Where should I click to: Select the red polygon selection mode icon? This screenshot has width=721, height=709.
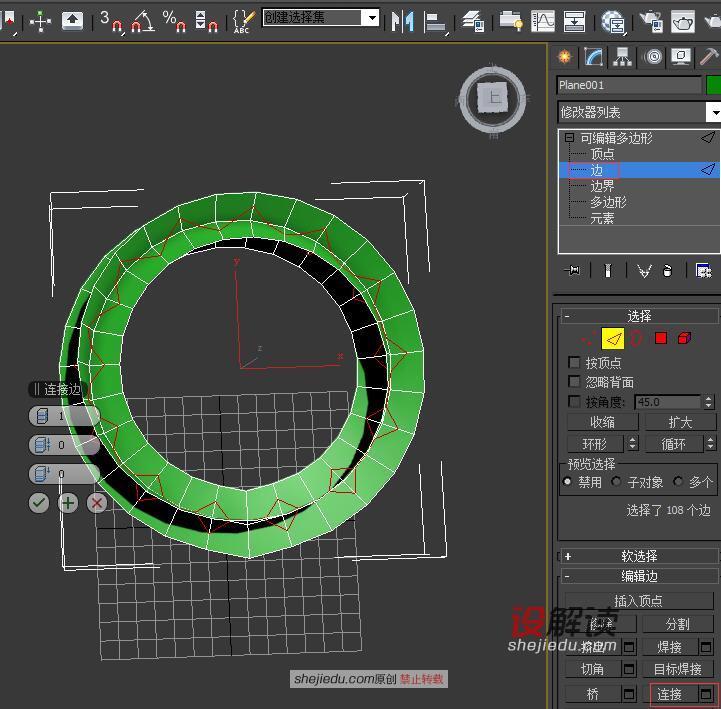(661, 339)
